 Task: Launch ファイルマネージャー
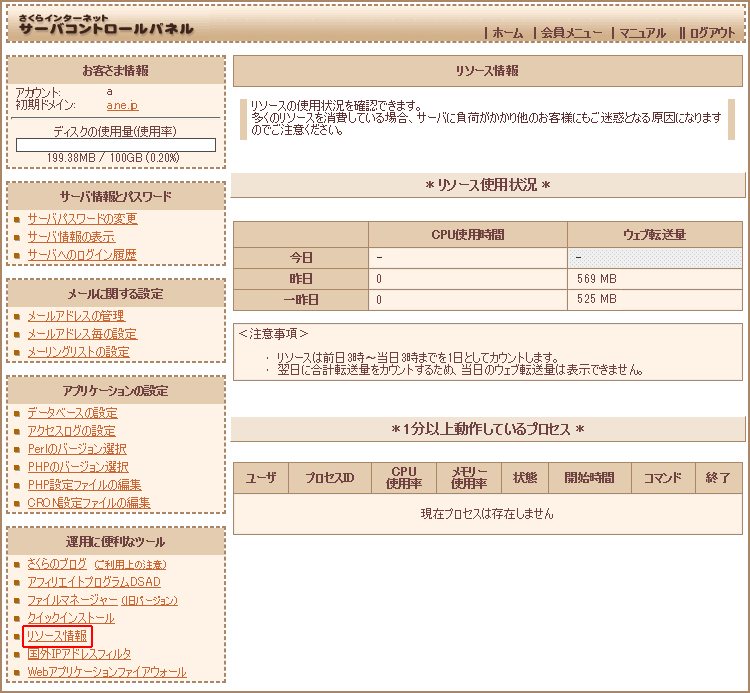72,600
